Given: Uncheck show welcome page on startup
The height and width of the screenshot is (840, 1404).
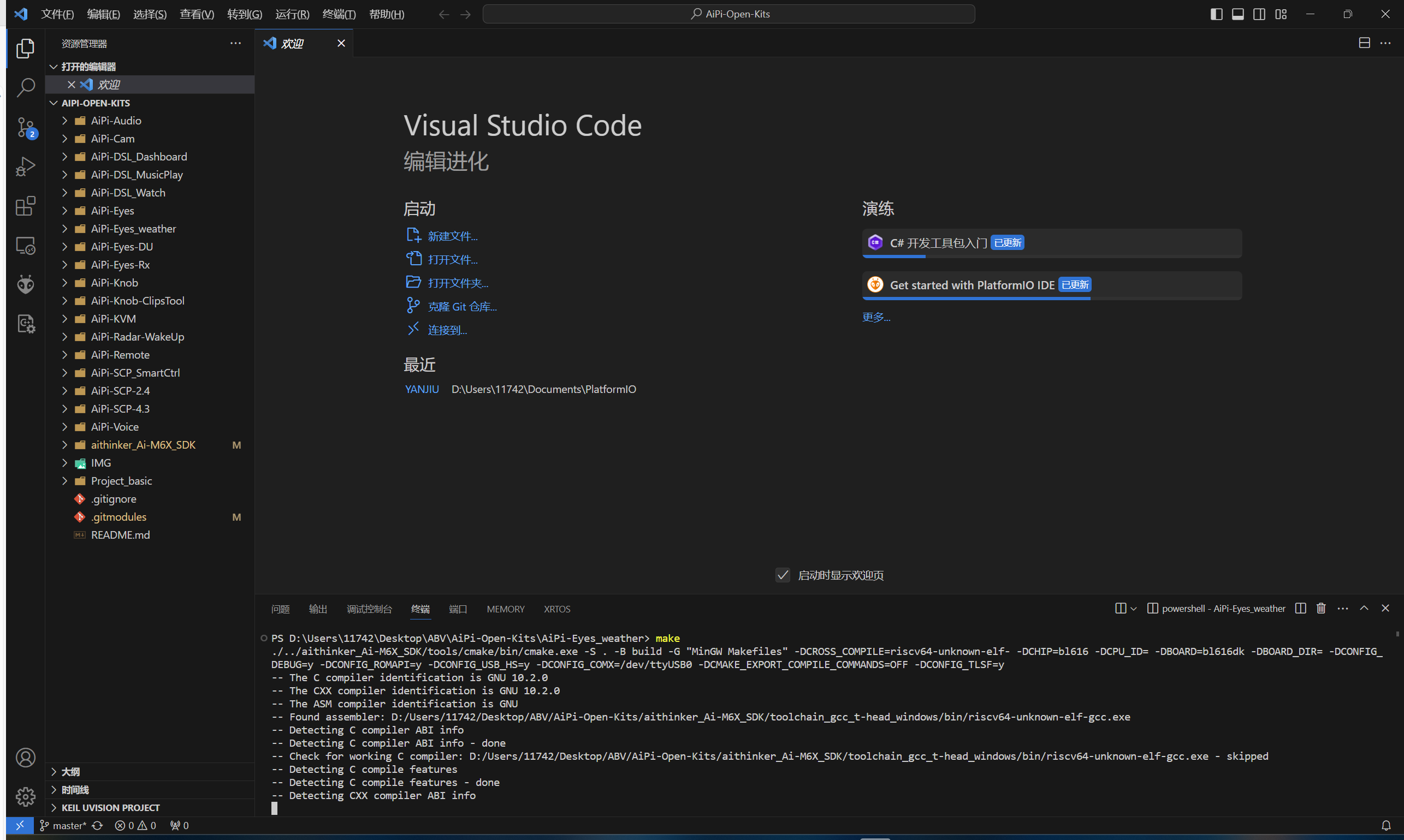Looking at the screenshot, I should tap(783, 575).
